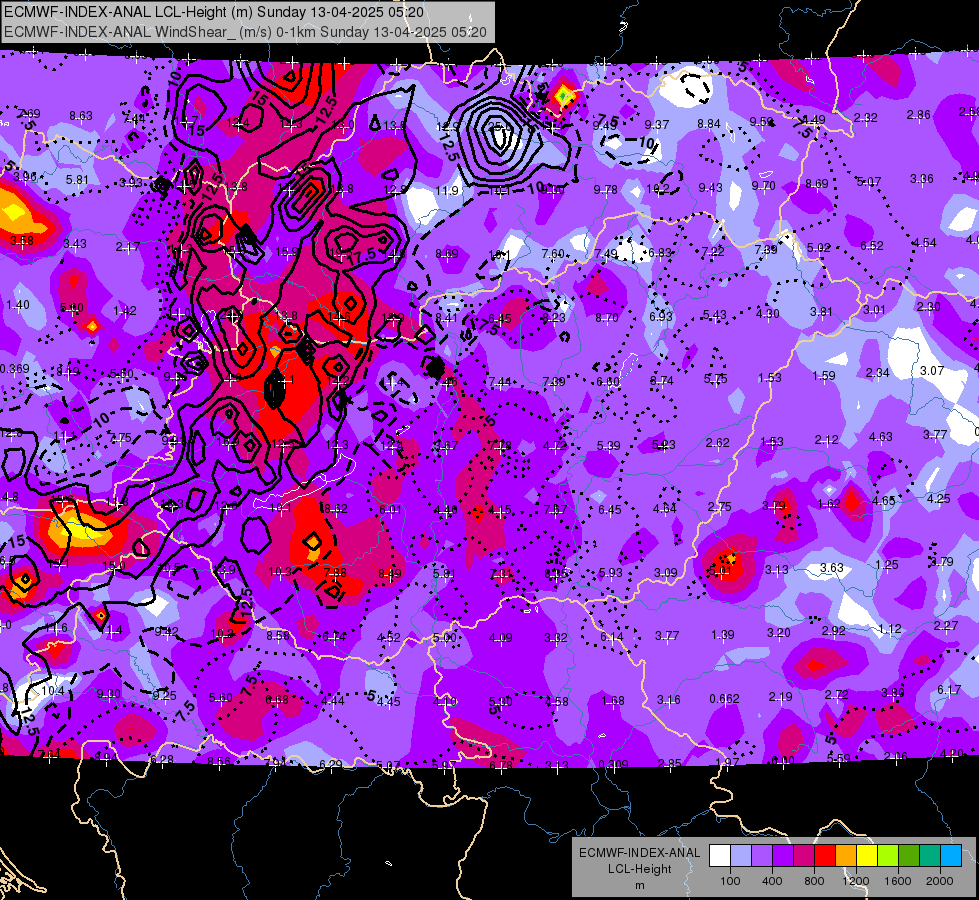
Task: Click the wind shear value 4.25
Action: [939, 498]
